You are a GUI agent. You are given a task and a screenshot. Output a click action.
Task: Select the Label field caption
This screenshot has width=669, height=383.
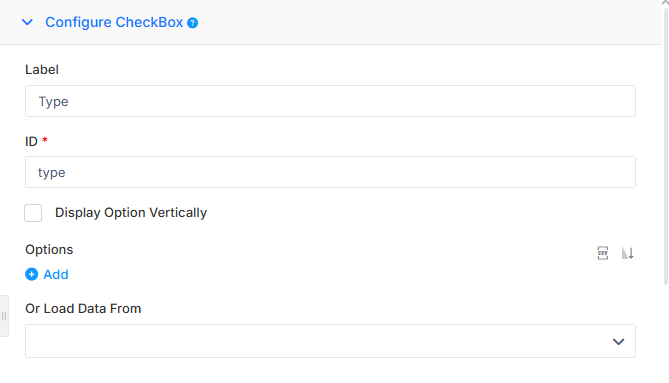click(x=42, y=70)
